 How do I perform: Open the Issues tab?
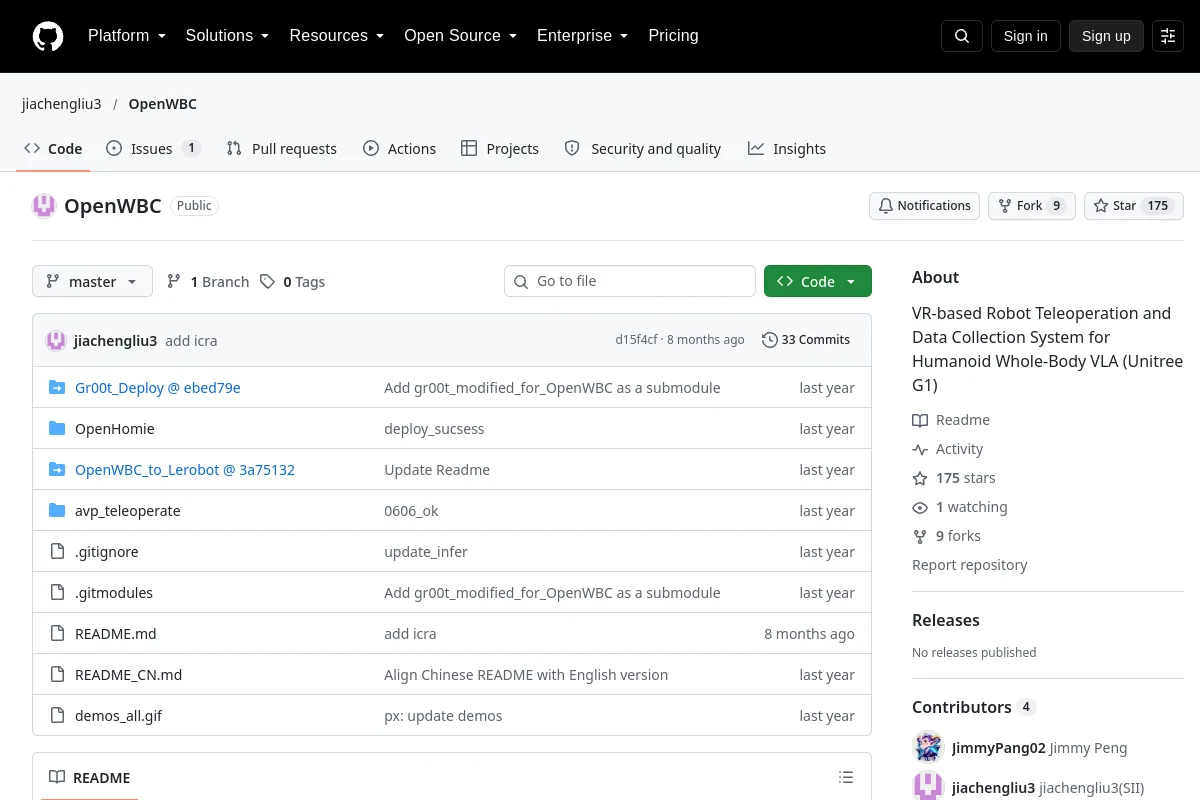click(x=154, y=149)
